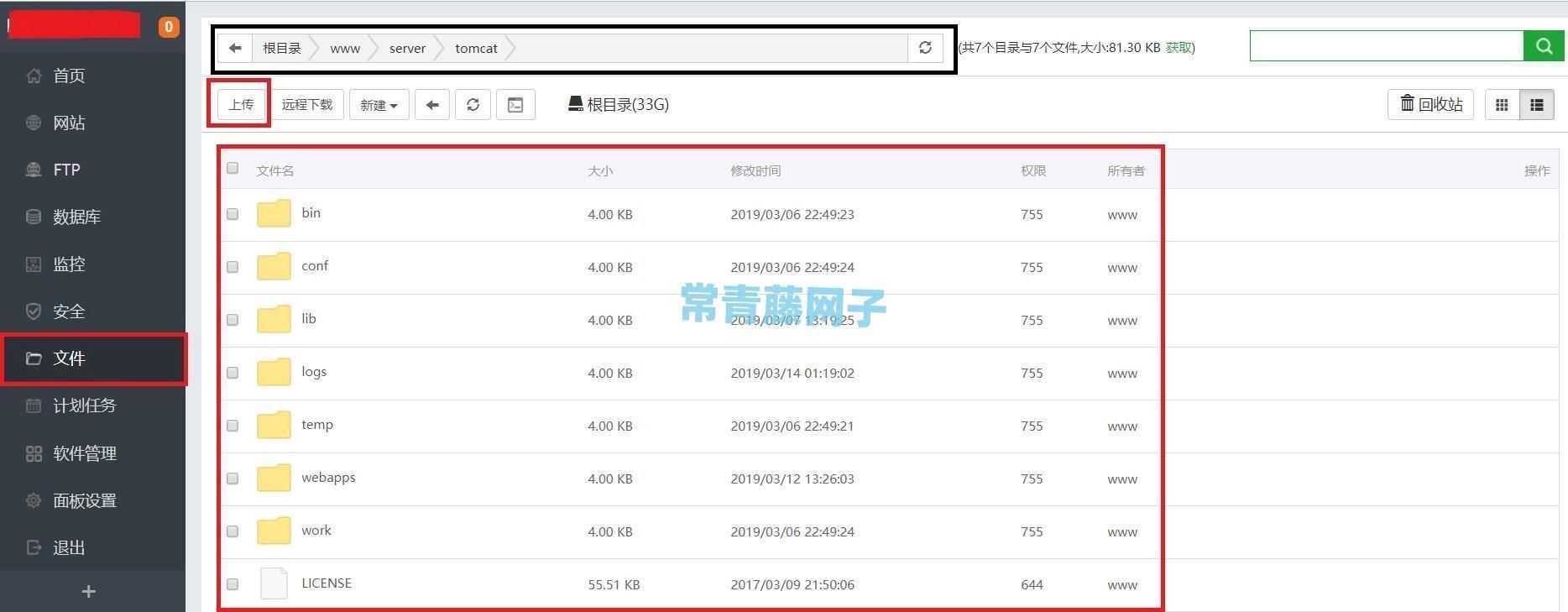1568x612 pixels.
Task: Toggle the select-all checkbox in header
Action: coord(233,168)
